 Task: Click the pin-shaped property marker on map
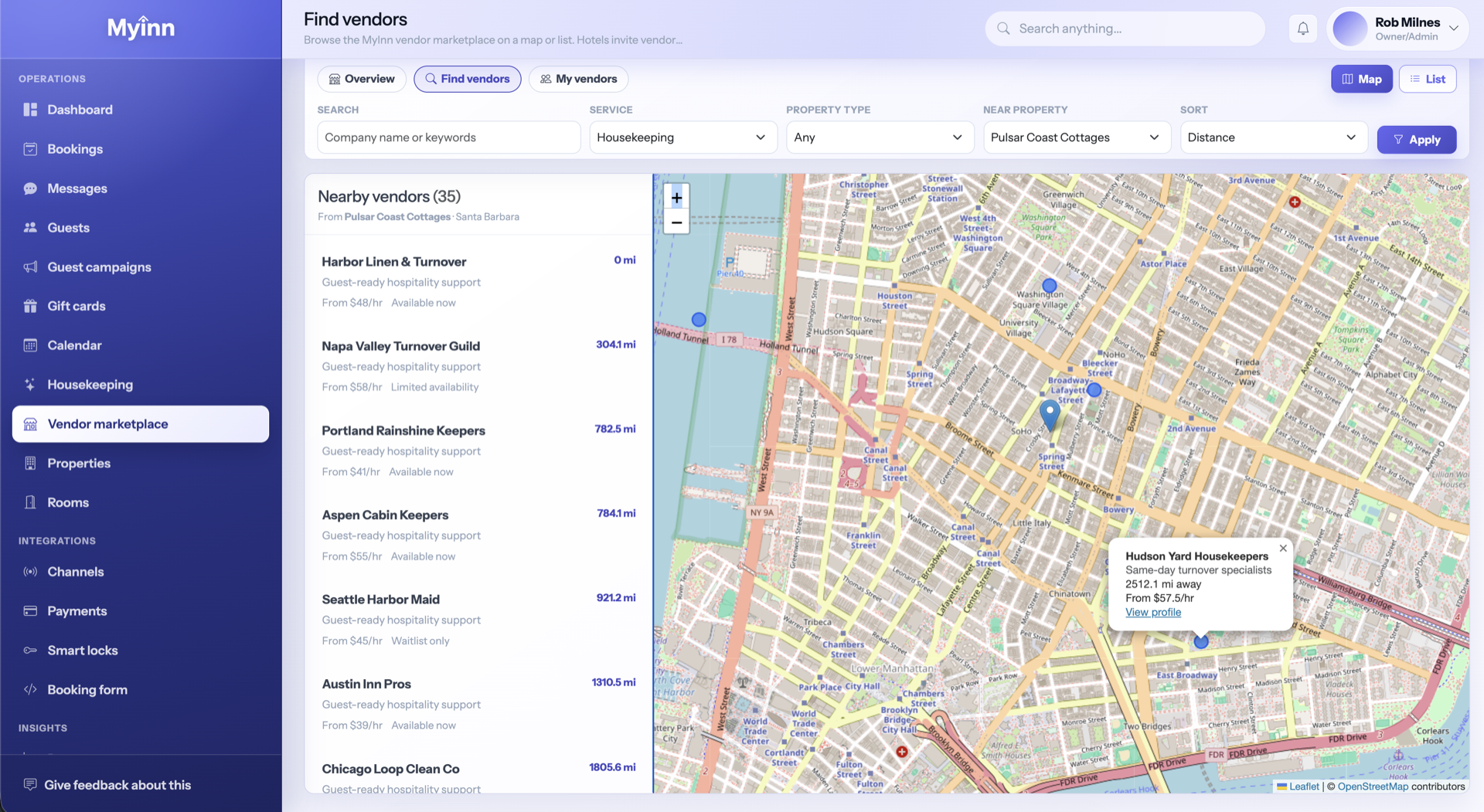click(x=1050, y=414)
